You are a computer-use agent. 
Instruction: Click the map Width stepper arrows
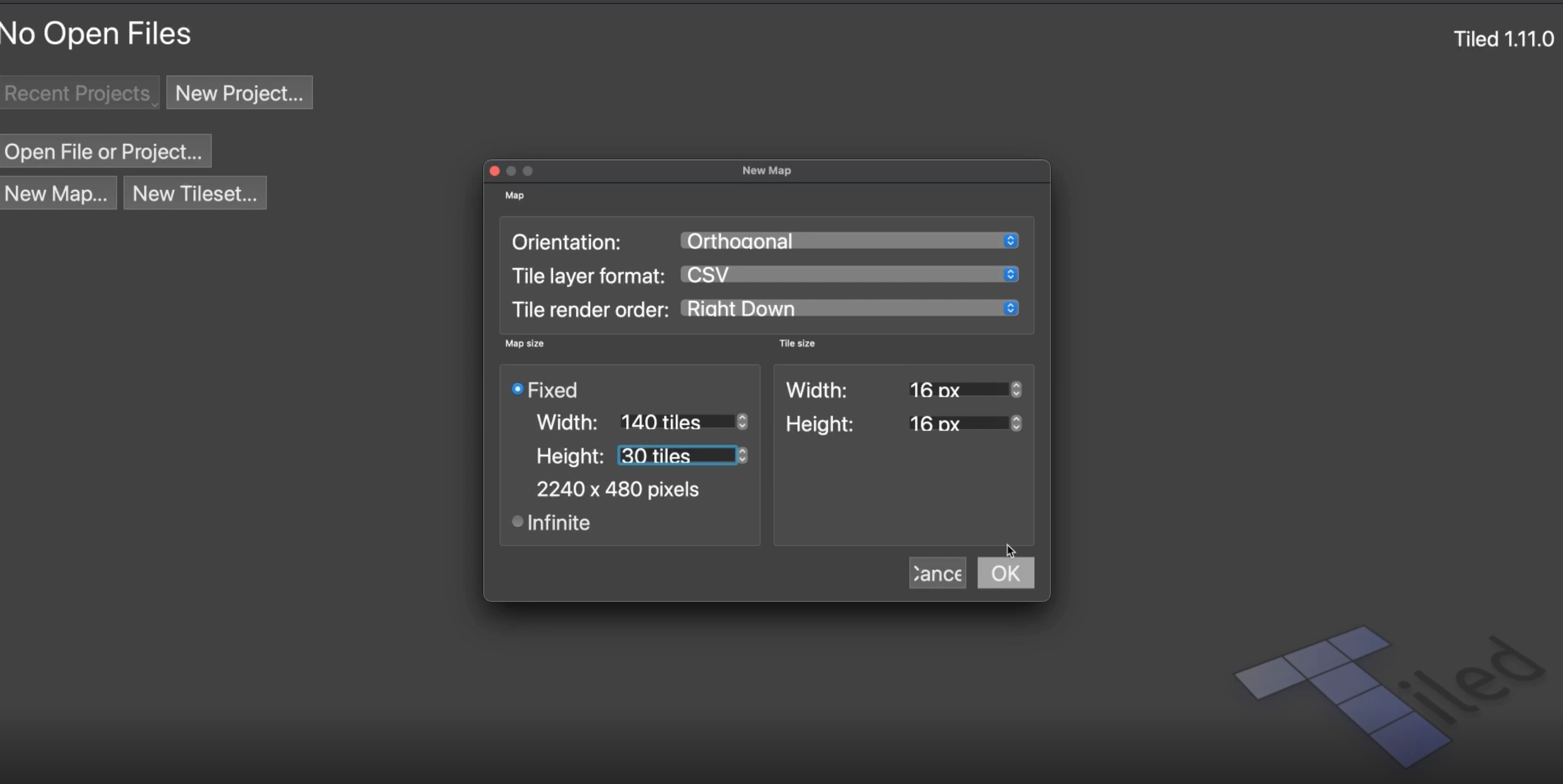(742, 422)
